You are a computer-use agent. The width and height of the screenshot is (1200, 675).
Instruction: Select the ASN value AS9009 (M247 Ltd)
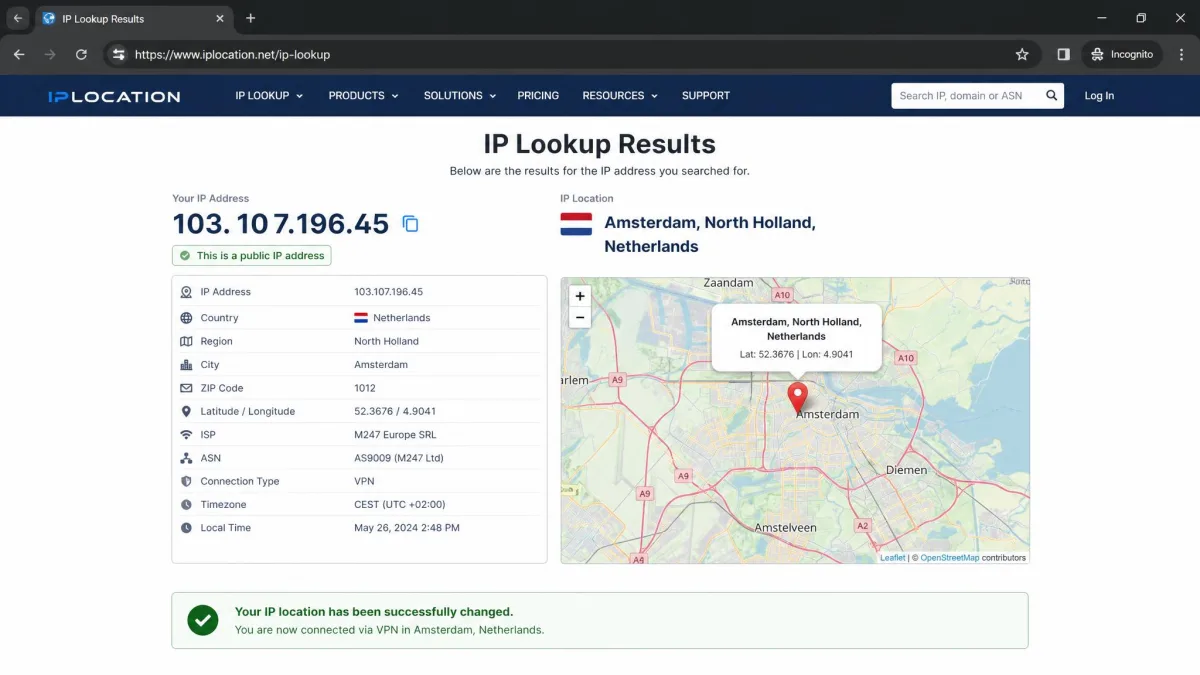398,458
